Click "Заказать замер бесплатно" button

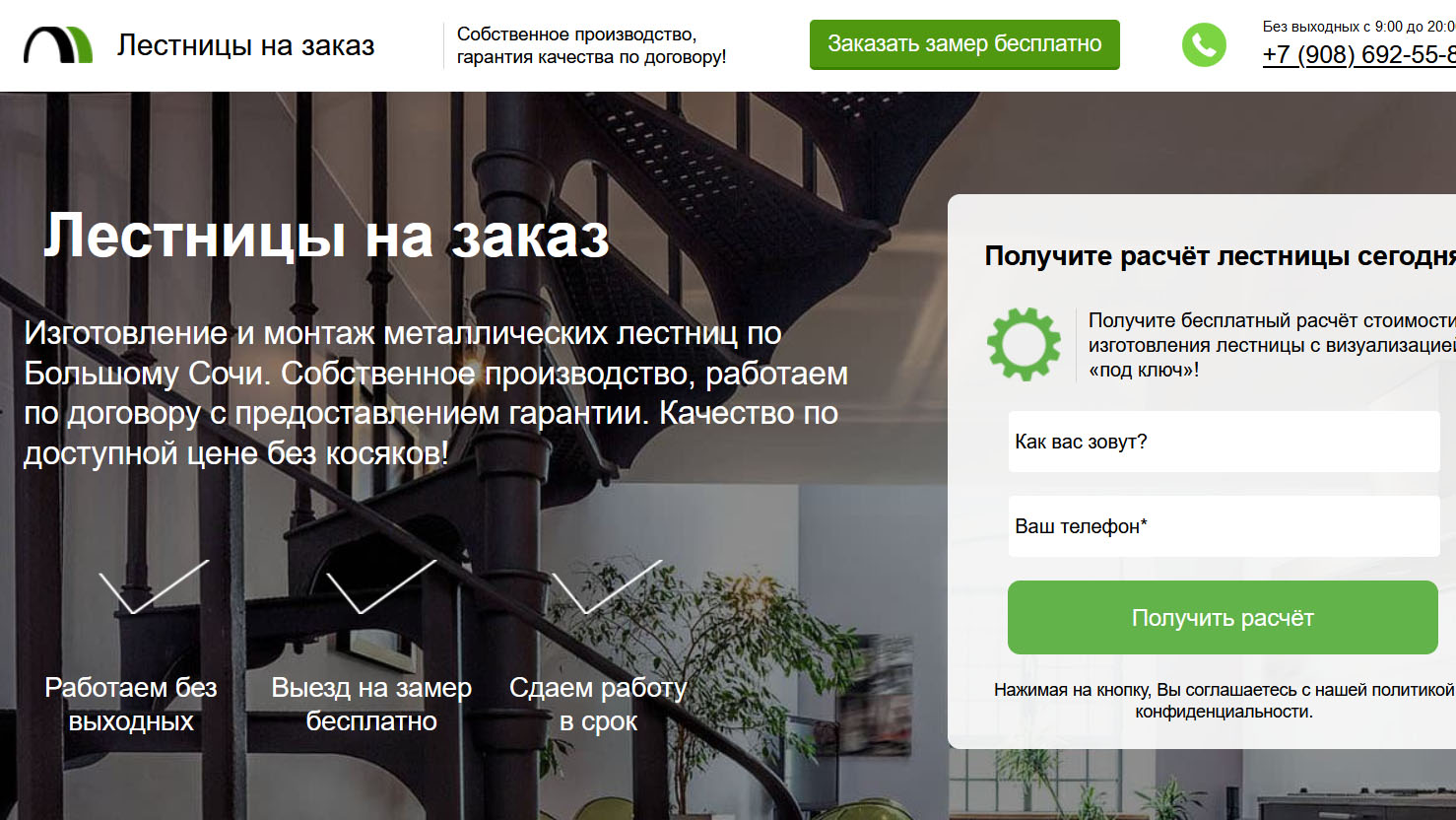coord(964,44)
